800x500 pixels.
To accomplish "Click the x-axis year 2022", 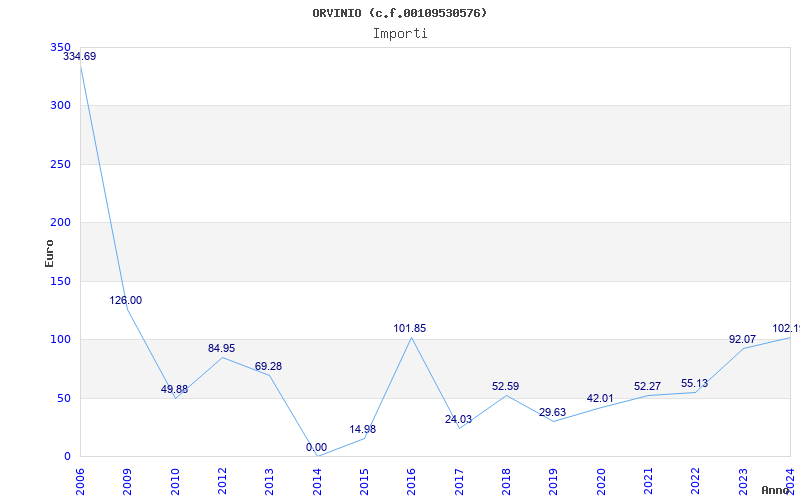I will [695, 482].
